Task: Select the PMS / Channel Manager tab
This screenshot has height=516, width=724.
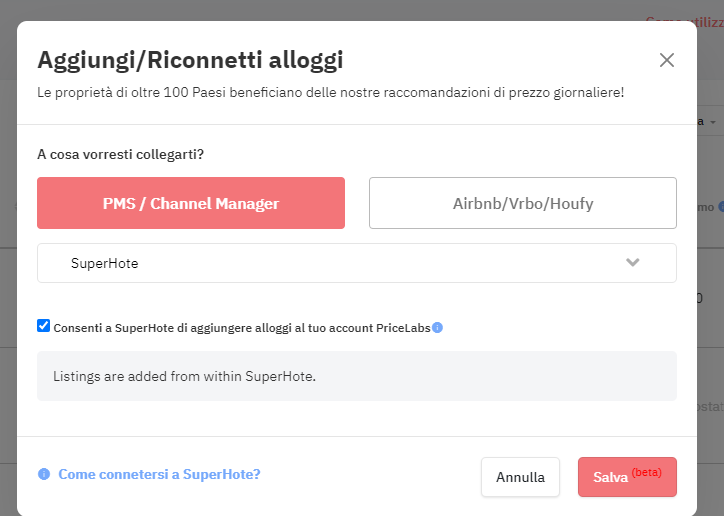Action: tap(191, 203)
